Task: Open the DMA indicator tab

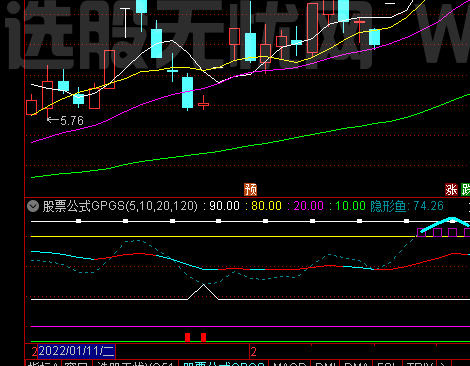Action: 356,363
